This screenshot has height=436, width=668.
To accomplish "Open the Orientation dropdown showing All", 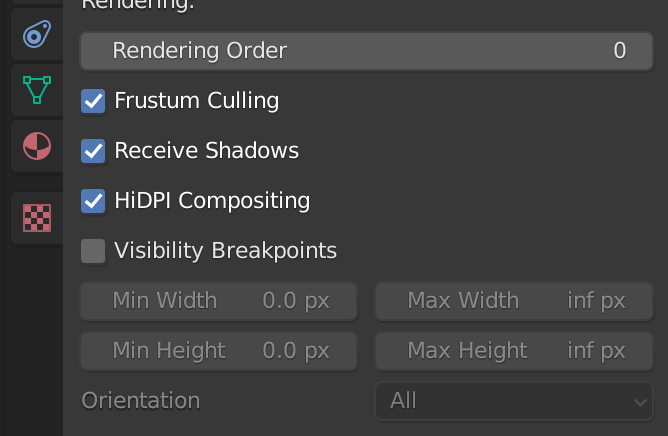I will click(514, 401).
